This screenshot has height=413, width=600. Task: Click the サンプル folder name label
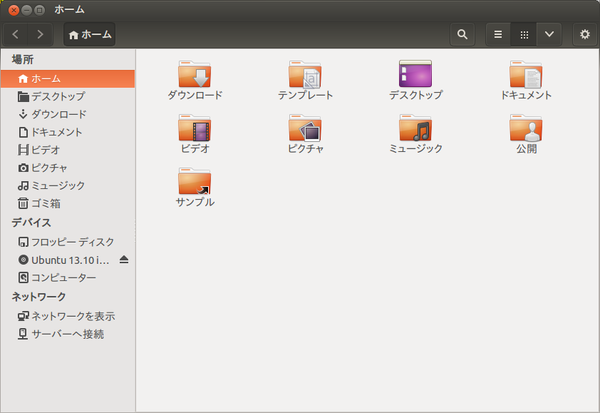click(x=195, y=202)
